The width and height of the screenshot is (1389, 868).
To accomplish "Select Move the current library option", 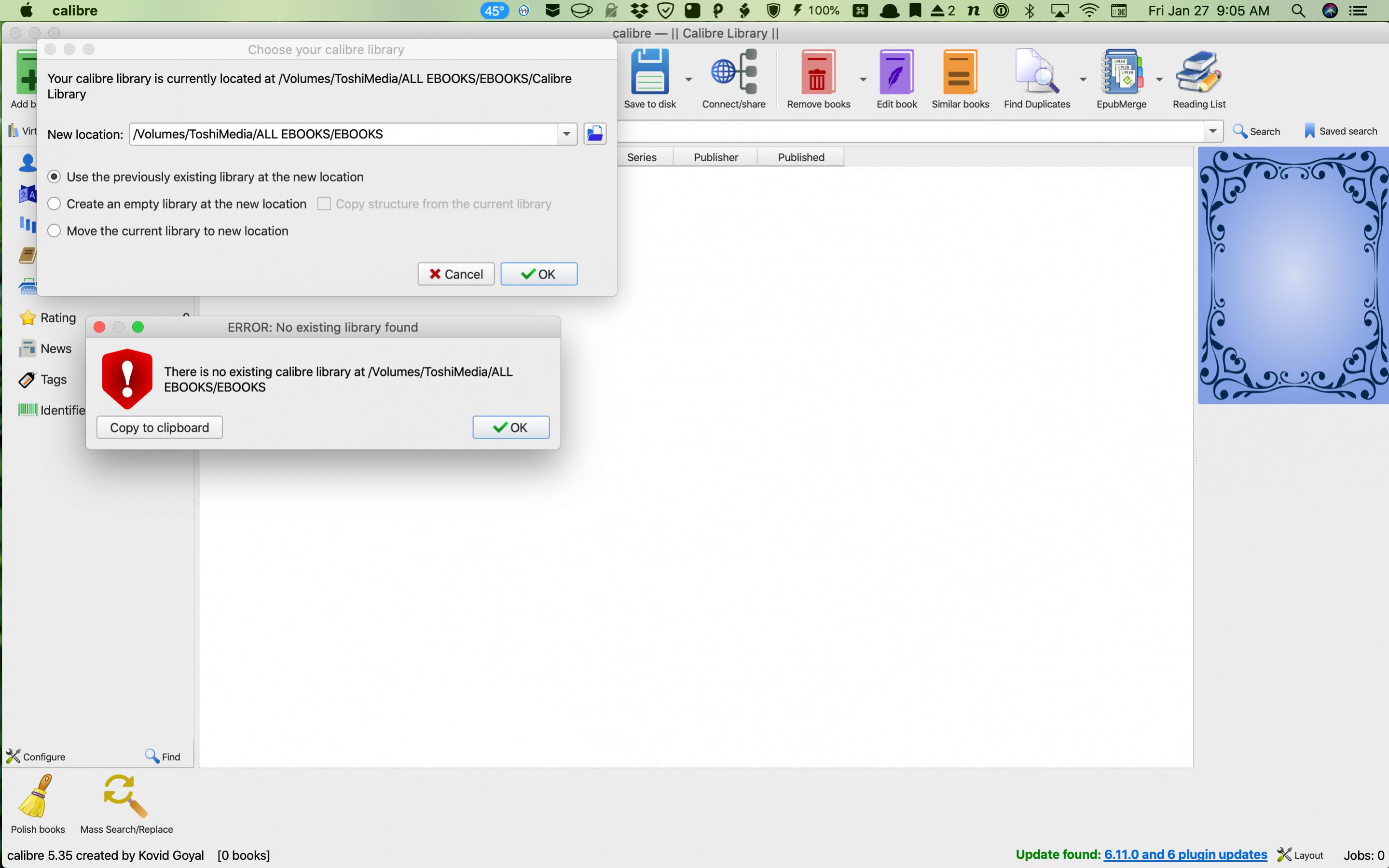I will (x=168, y=231).
